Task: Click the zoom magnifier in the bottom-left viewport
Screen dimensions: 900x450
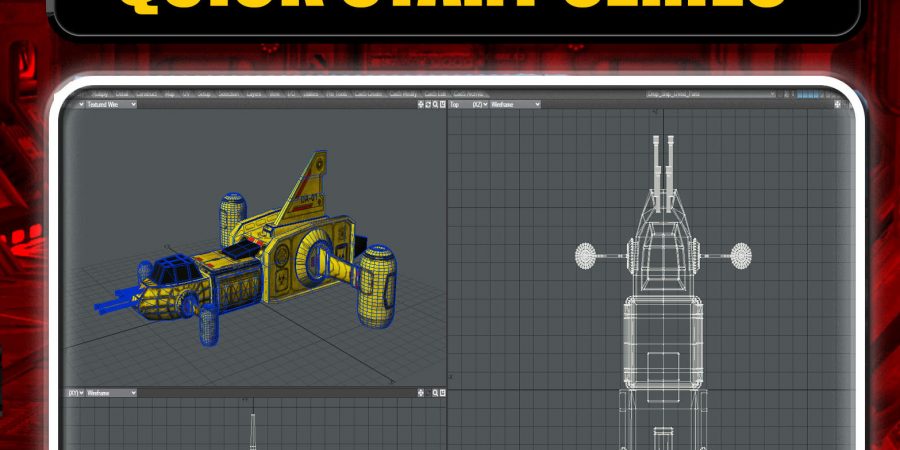Action: (x=434, y=393)
